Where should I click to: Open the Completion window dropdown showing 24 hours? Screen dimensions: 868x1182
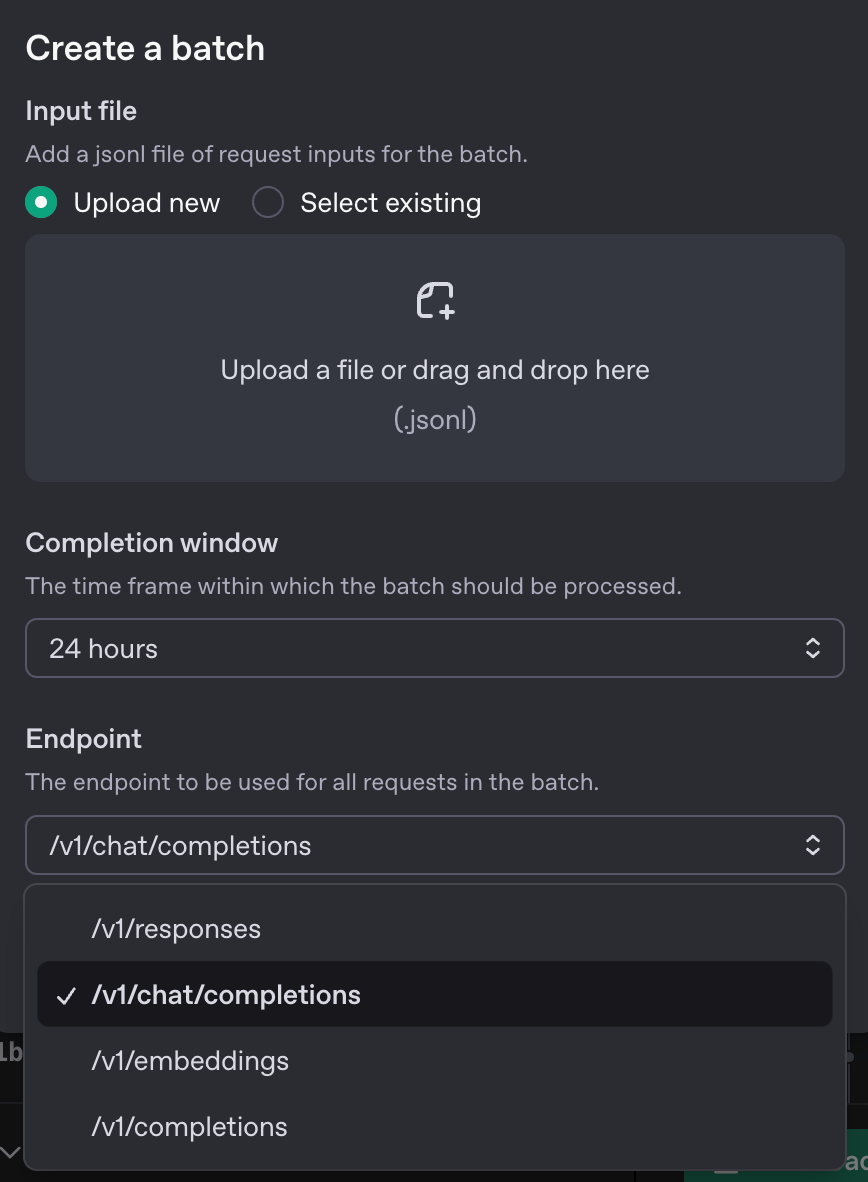click(435, 648)
